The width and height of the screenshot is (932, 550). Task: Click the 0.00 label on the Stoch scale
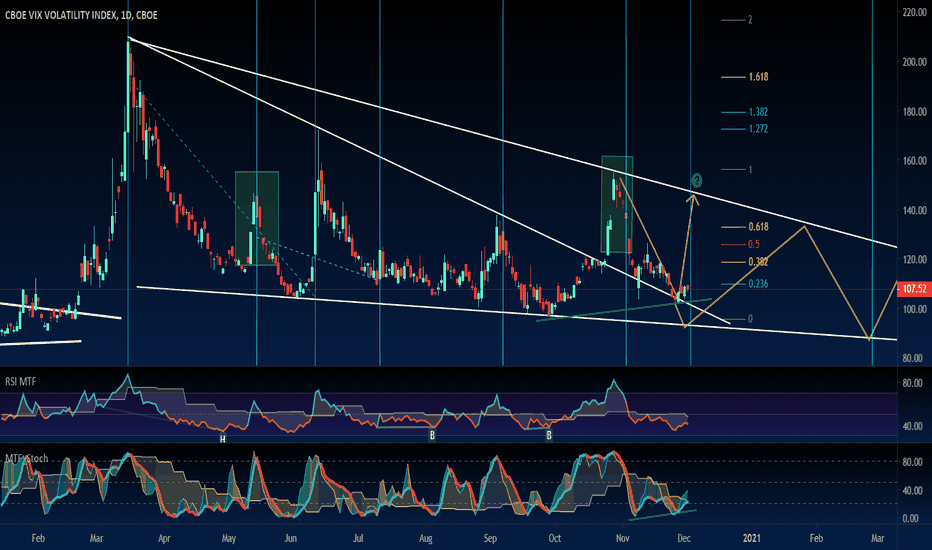click(x=911, y=518)
